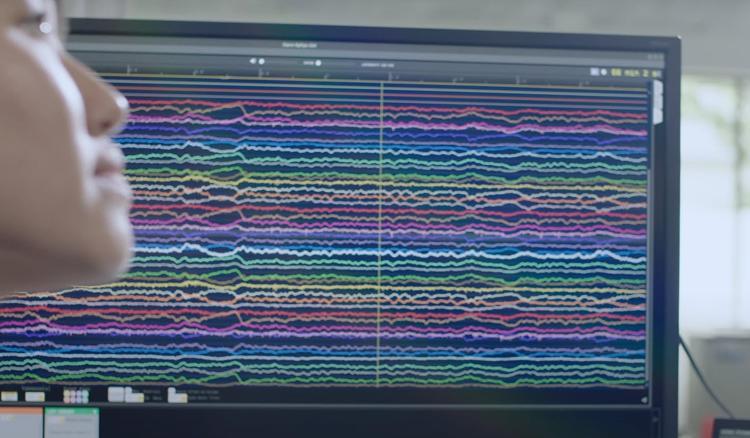The width and height of the screenshot is (750, 438).
Task: Click the white circle icon in top-right toolbar
Action: pos(602,72)
